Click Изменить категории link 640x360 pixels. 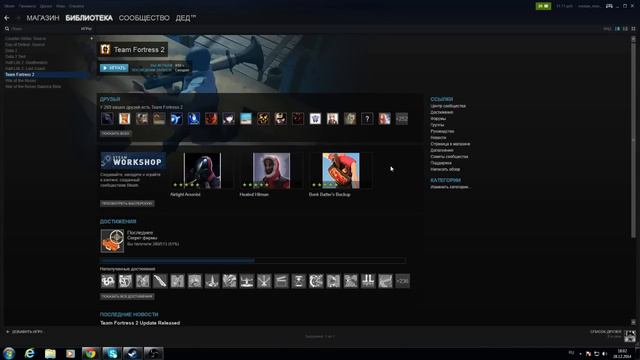point(450,187)
